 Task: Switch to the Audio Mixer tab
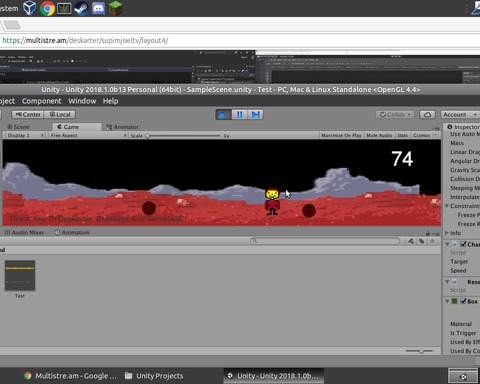click(24, 232)
